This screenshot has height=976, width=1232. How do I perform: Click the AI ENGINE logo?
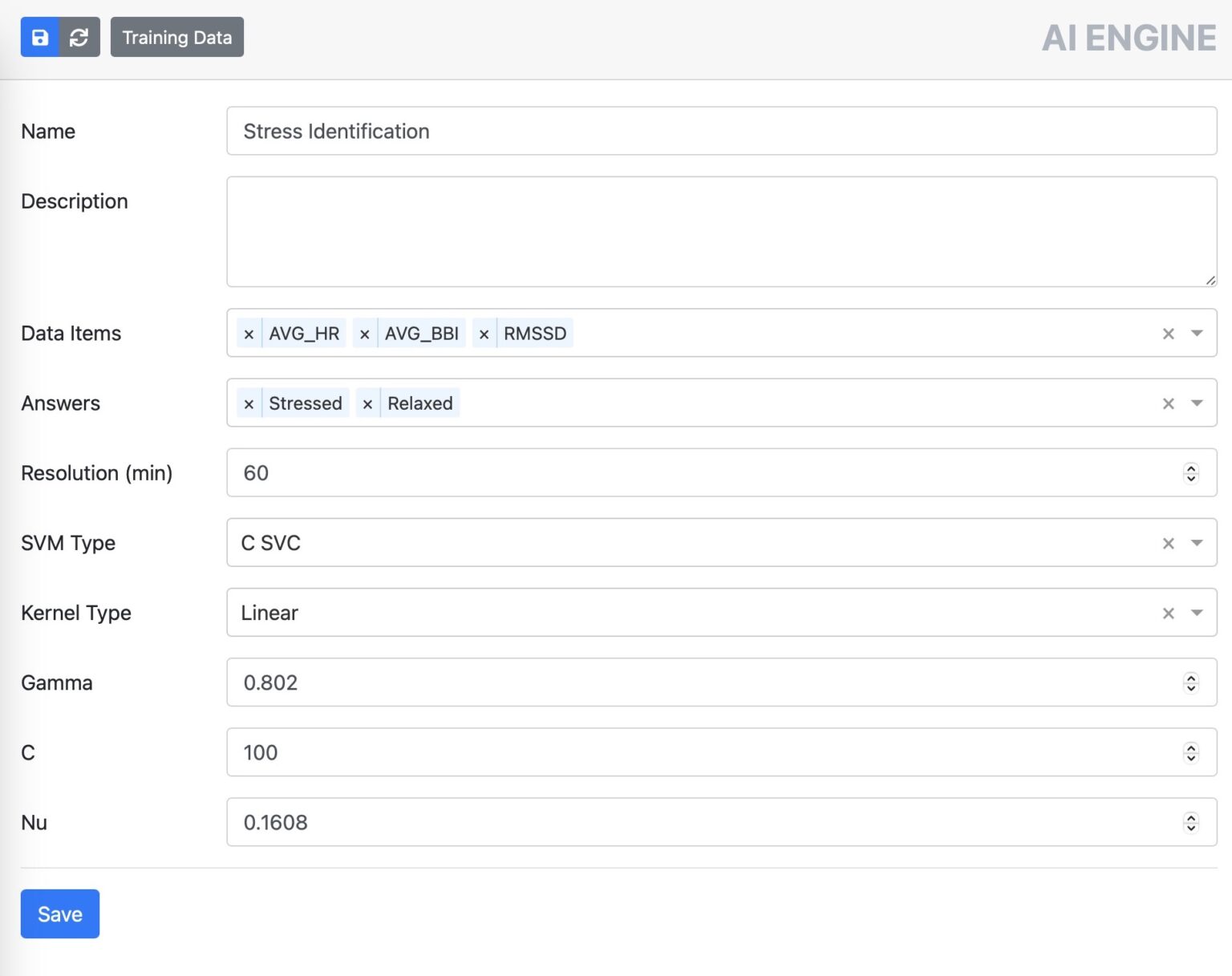[1129, 37]
